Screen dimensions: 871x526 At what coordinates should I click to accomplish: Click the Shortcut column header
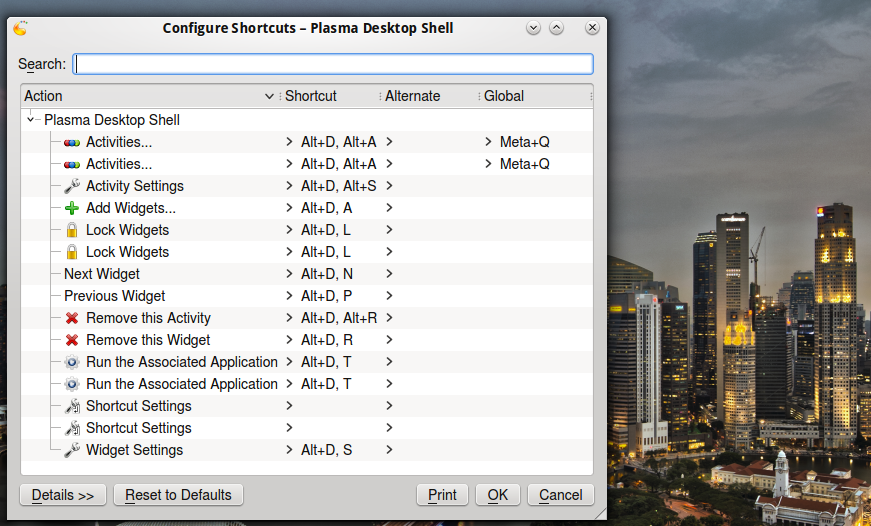pos(330,96)
